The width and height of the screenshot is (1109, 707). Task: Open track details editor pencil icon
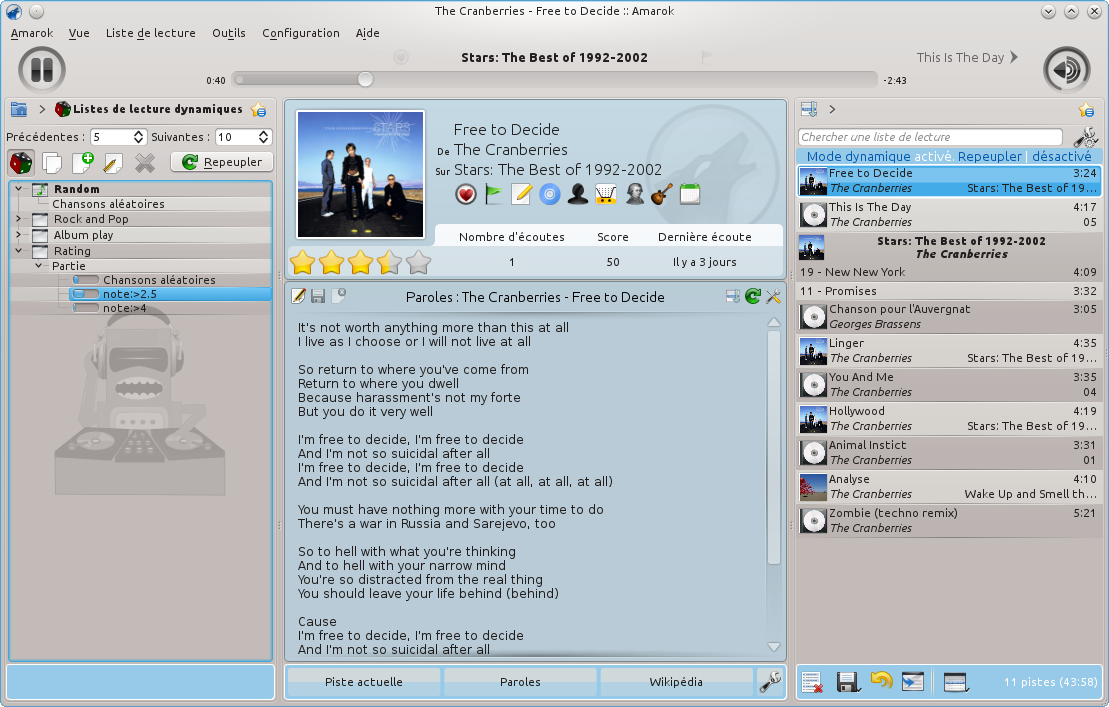point(521,194)
